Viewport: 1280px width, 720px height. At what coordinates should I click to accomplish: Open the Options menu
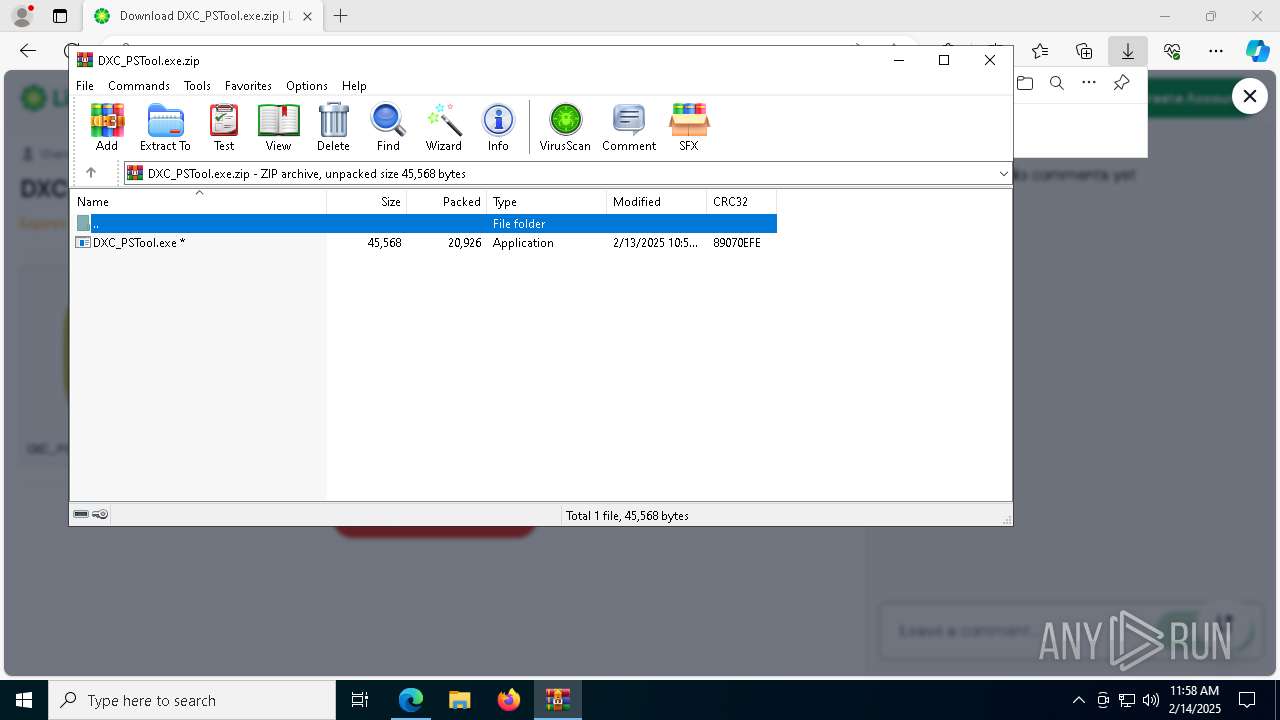pyautogui.click(x=307, y=86)
